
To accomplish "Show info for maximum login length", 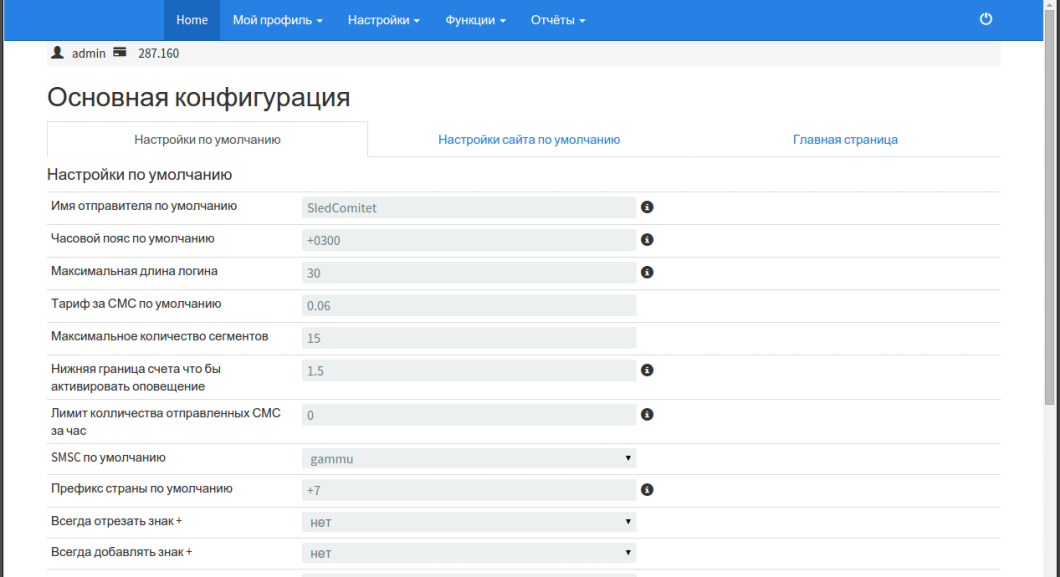I will point(647,272).
